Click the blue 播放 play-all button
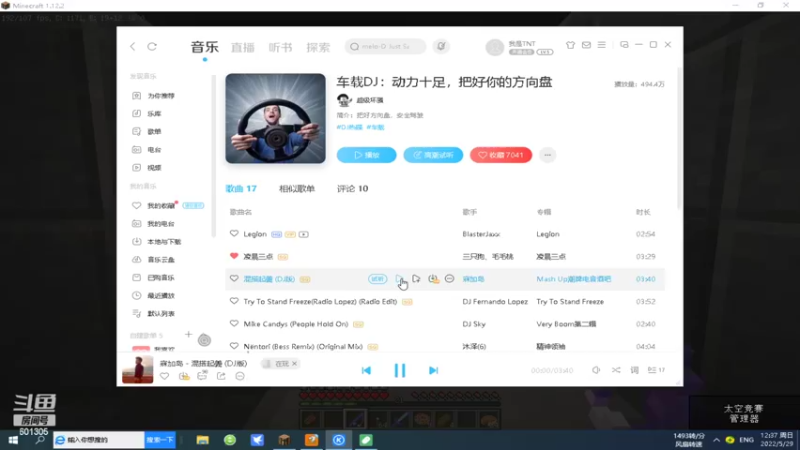 point(366,155)
